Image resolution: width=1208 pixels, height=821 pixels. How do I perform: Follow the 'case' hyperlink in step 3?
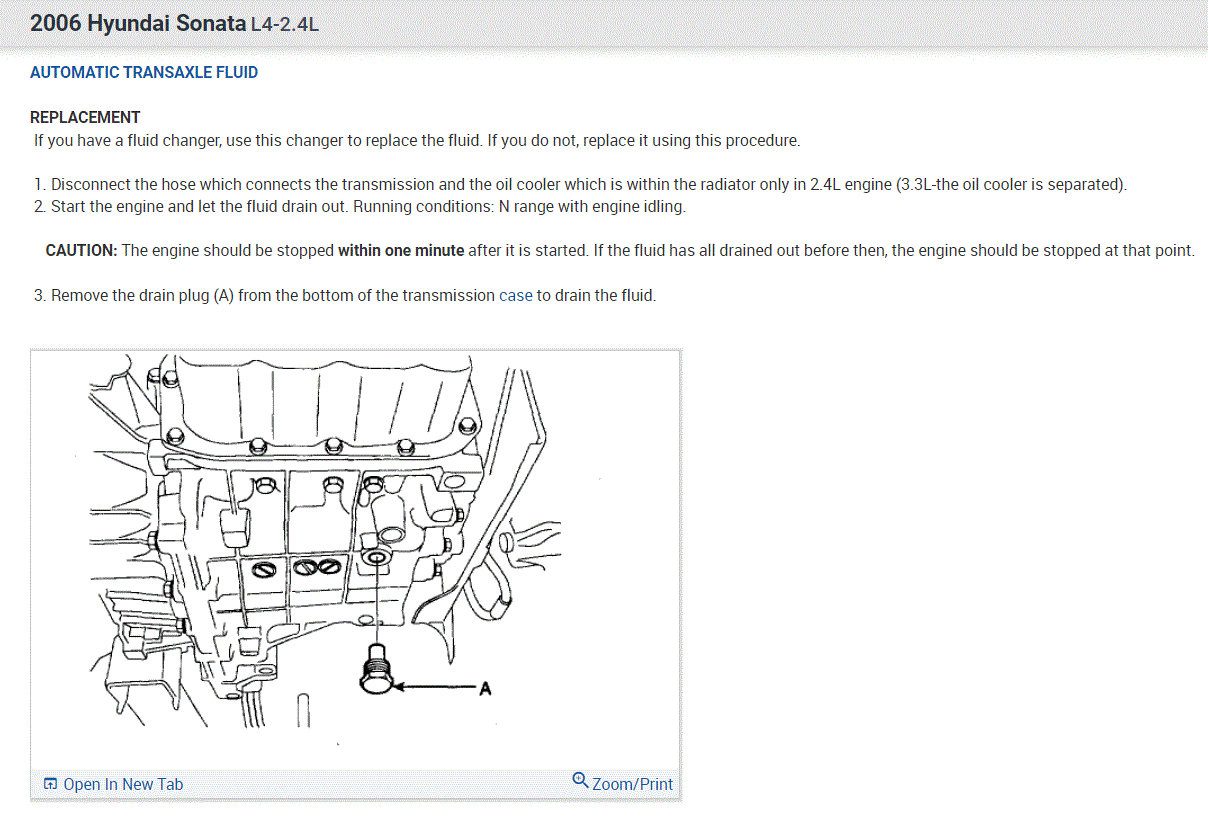[x=516, y=296]
